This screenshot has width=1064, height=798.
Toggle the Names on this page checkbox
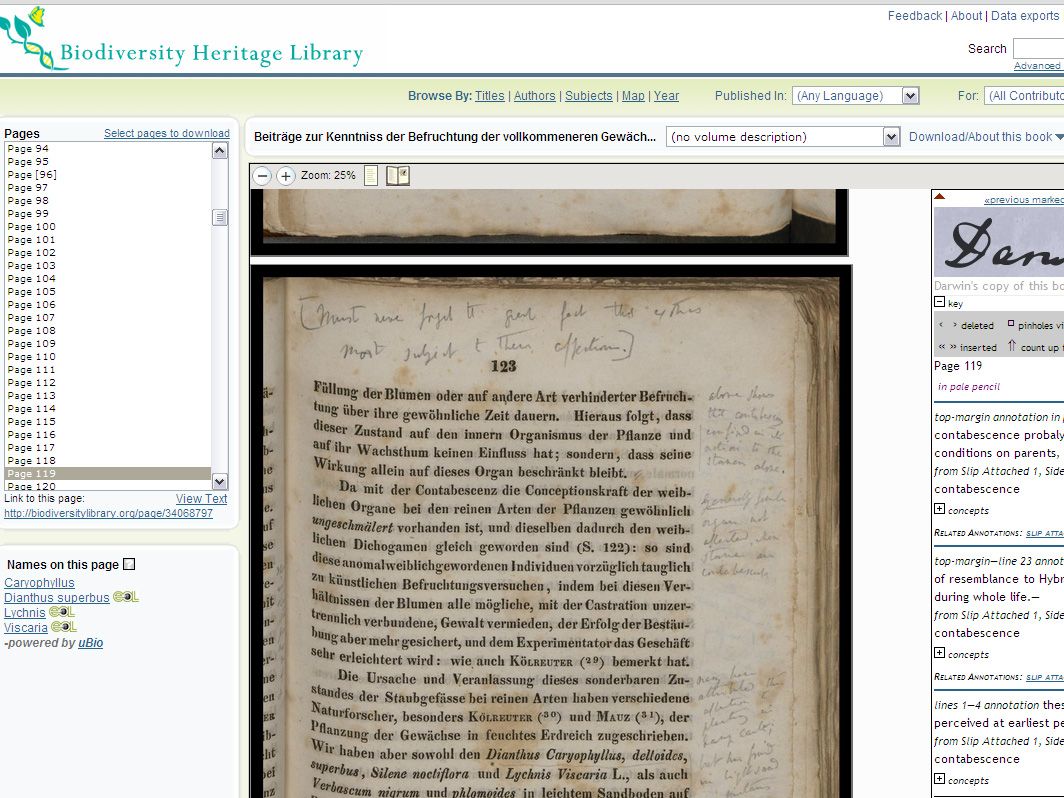[126, 562]
